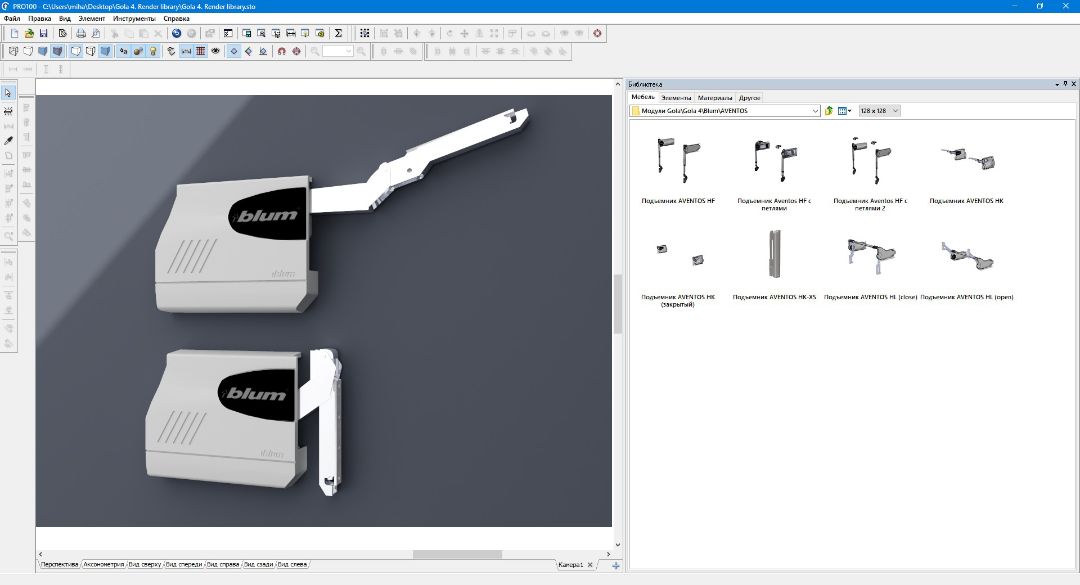The width and height of the screenshot is (1080, 585).
Task: Click the Sigma report icon
Action: tap(337, 33)
